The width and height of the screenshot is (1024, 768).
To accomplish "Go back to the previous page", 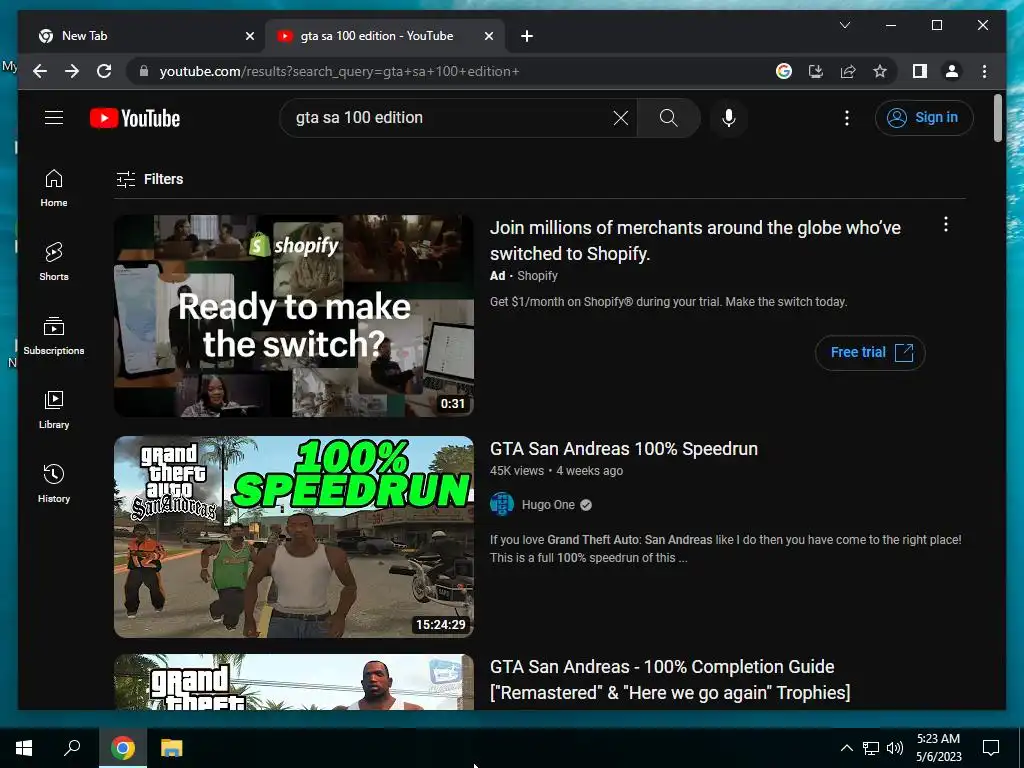I will coord(40,71).
